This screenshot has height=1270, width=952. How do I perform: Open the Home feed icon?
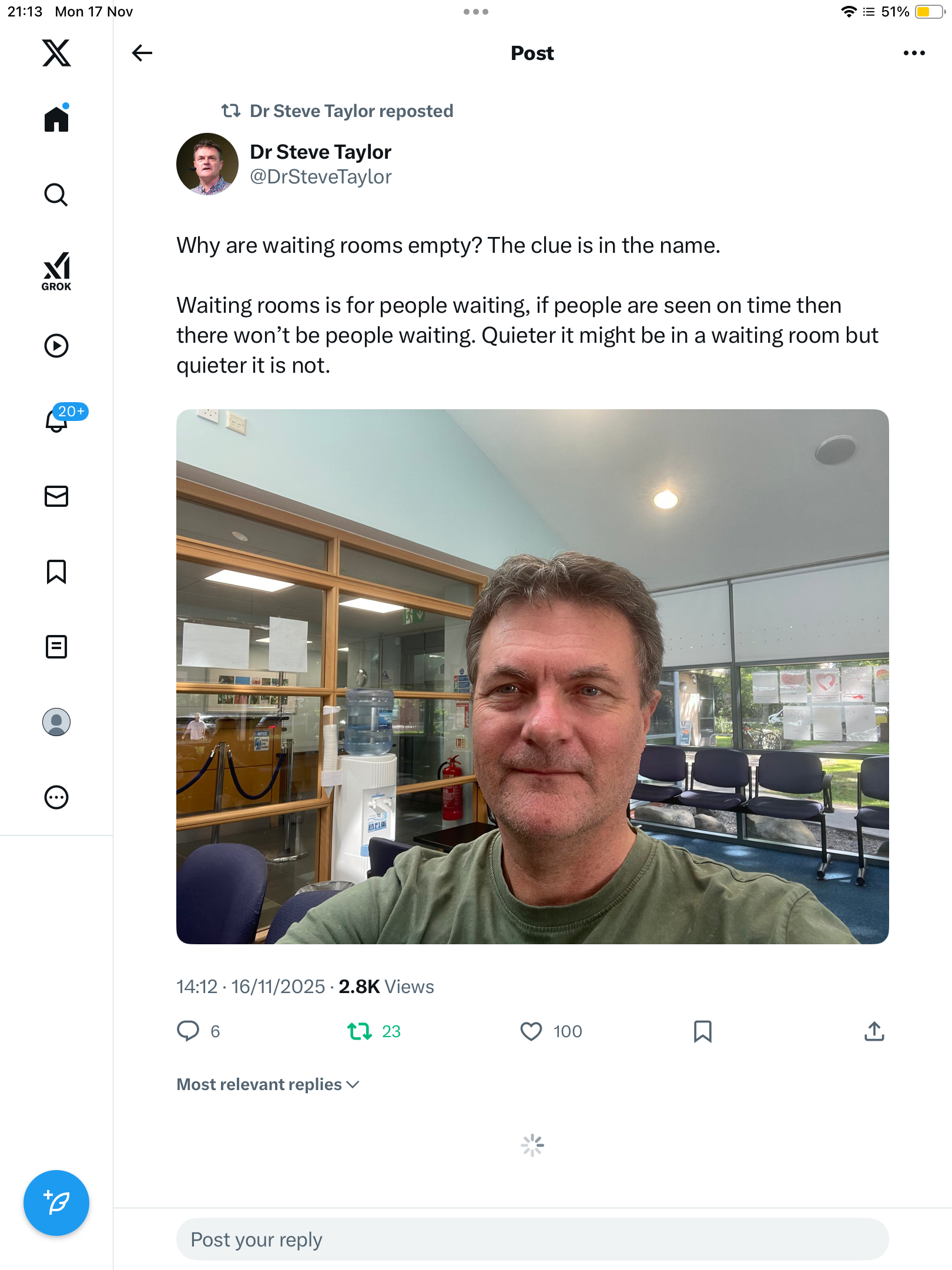(56, 119)
